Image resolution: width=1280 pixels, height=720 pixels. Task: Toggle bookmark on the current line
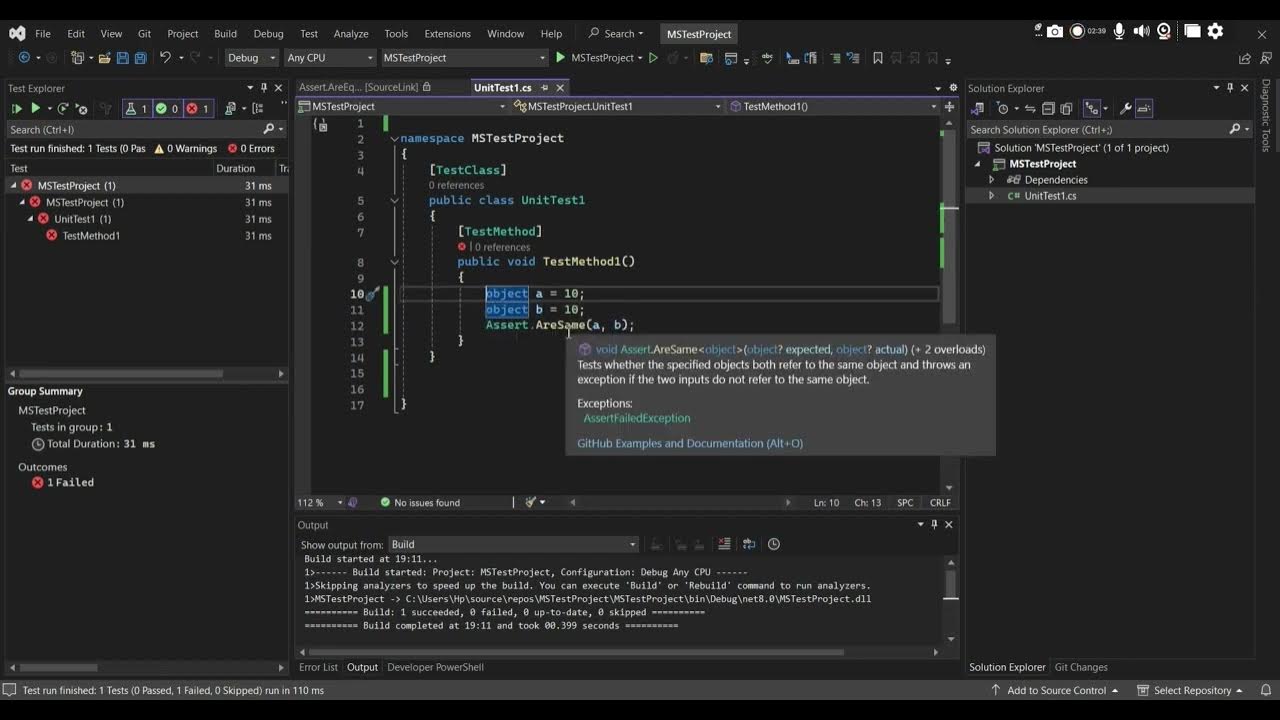(x=877, y=58)
